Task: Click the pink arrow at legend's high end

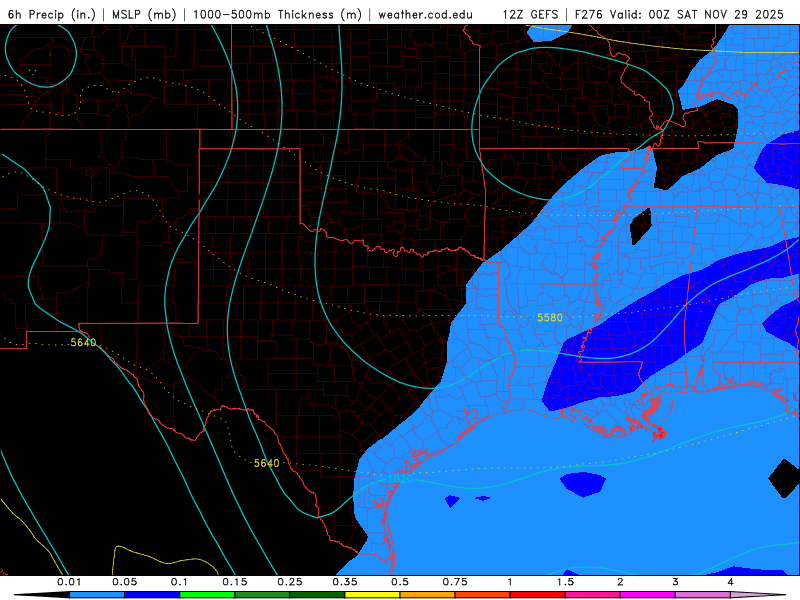Action: click(758, 595)
